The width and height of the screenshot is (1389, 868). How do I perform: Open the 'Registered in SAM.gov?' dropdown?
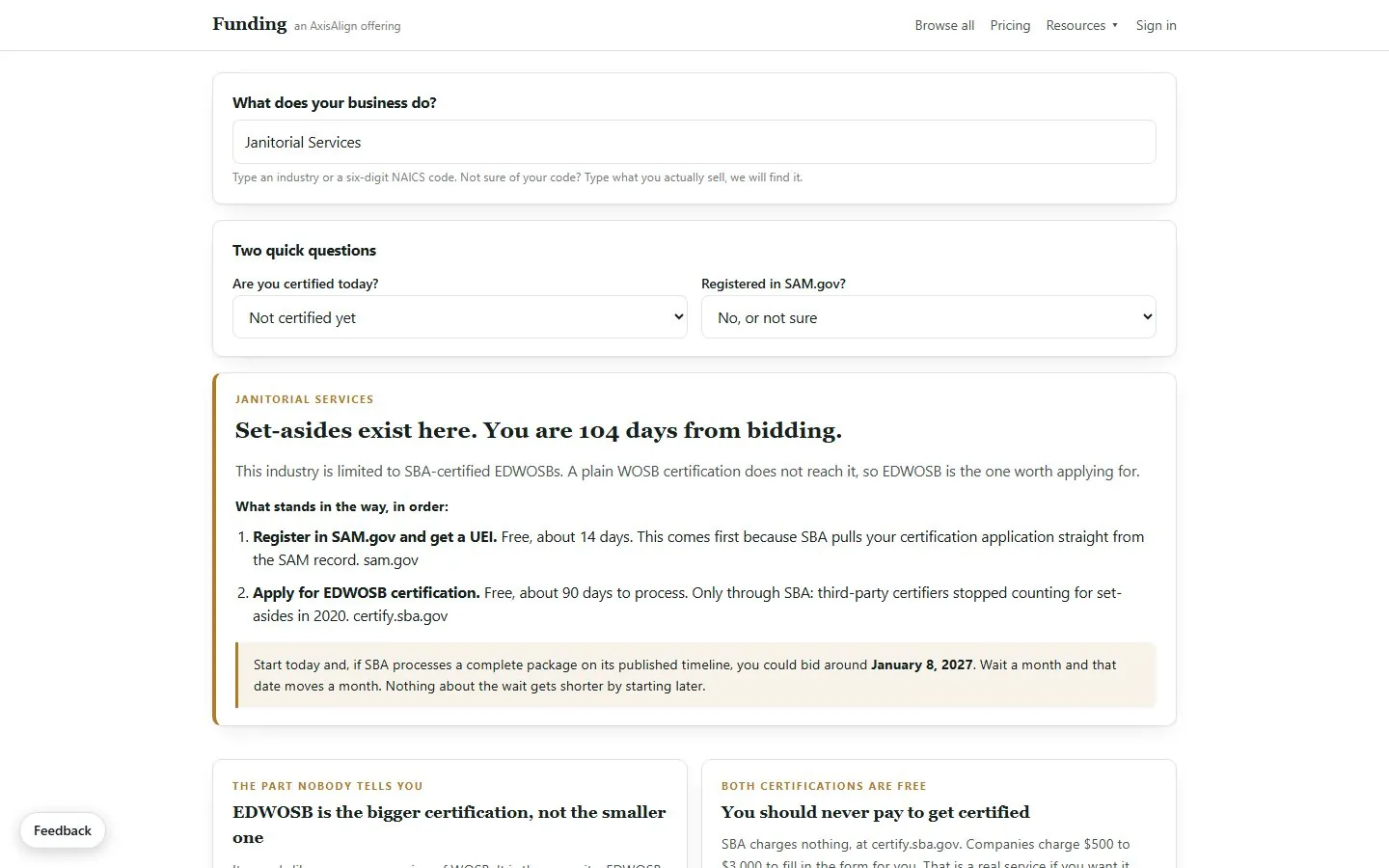(929, 317)
